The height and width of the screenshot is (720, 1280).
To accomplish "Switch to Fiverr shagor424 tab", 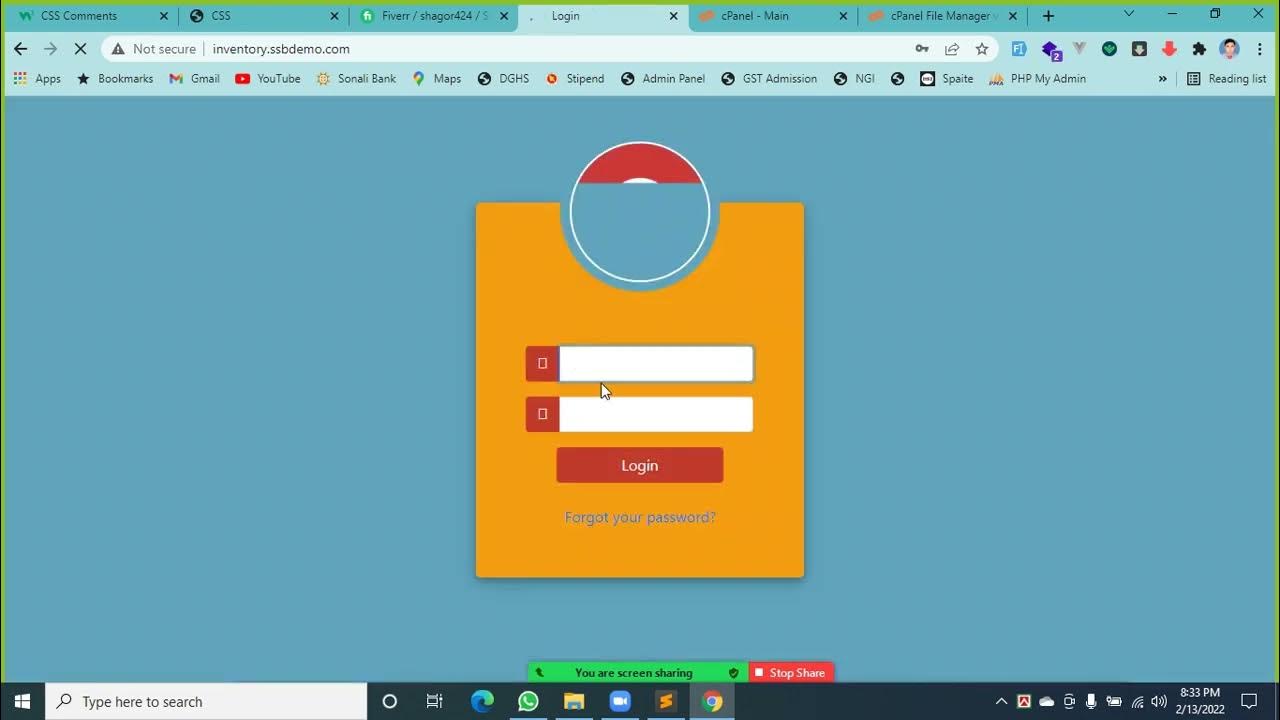I will (433, 16).
